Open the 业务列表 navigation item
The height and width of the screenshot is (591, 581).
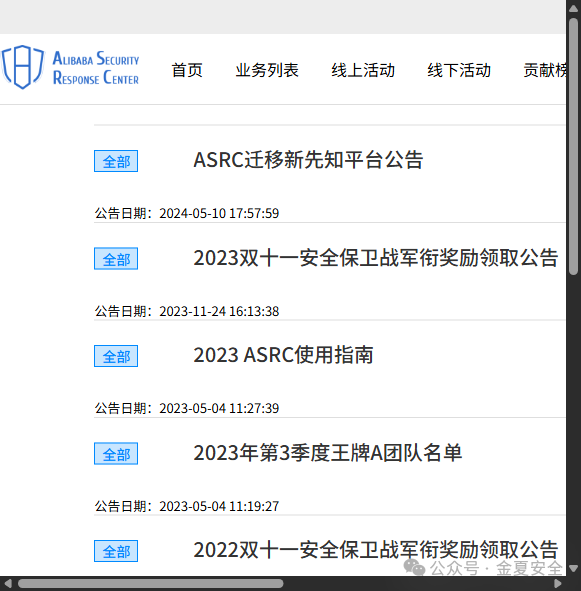coord(267,70)
